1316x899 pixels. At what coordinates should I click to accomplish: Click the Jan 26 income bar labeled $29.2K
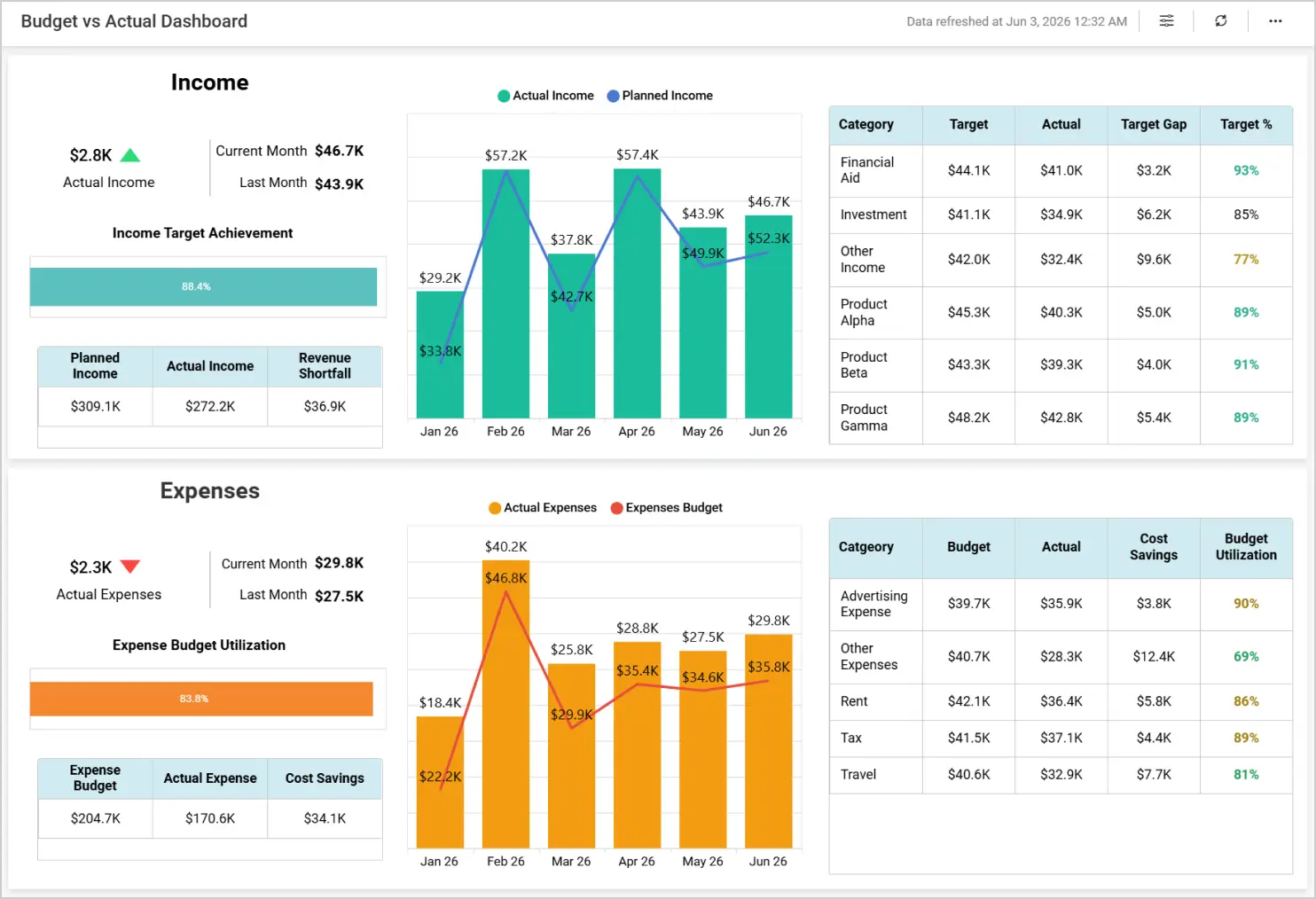440,355
